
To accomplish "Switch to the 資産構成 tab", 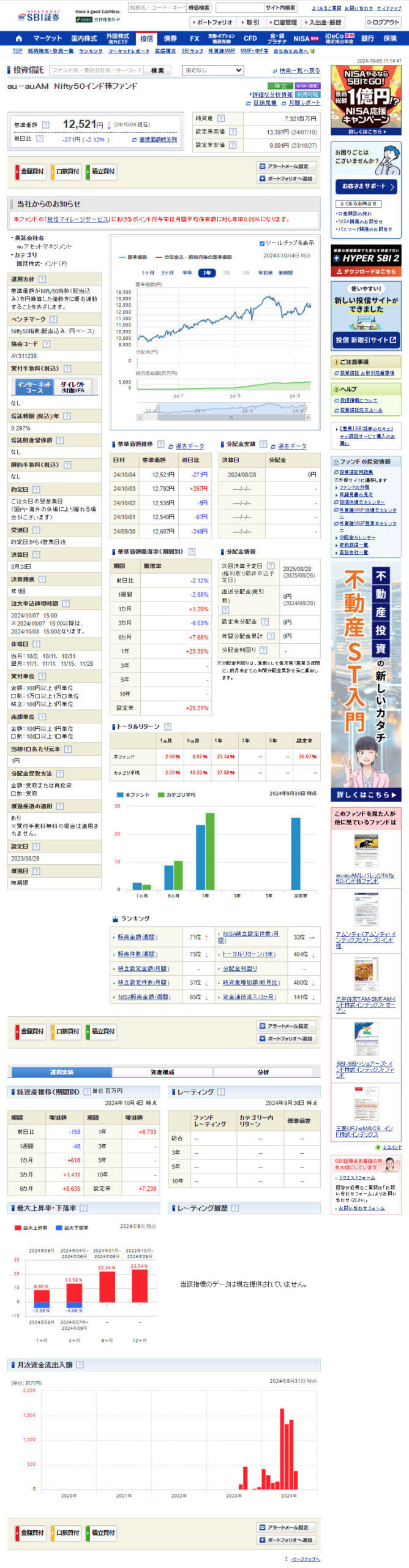I will coord(162,1072).
